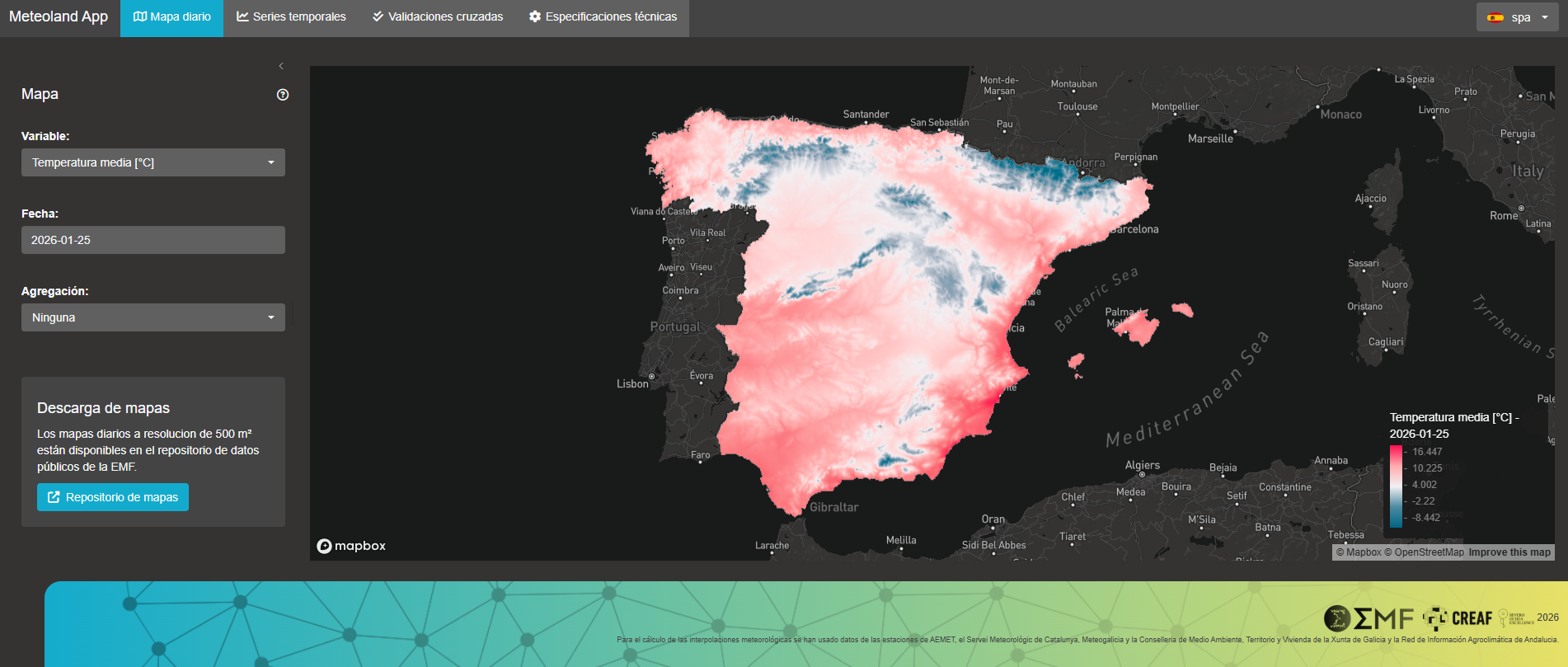Switch to Series temporales tab
Image resolution: width=1568 pixels, height=667 pixels.
pyautogui.click(x=291, y=17)
